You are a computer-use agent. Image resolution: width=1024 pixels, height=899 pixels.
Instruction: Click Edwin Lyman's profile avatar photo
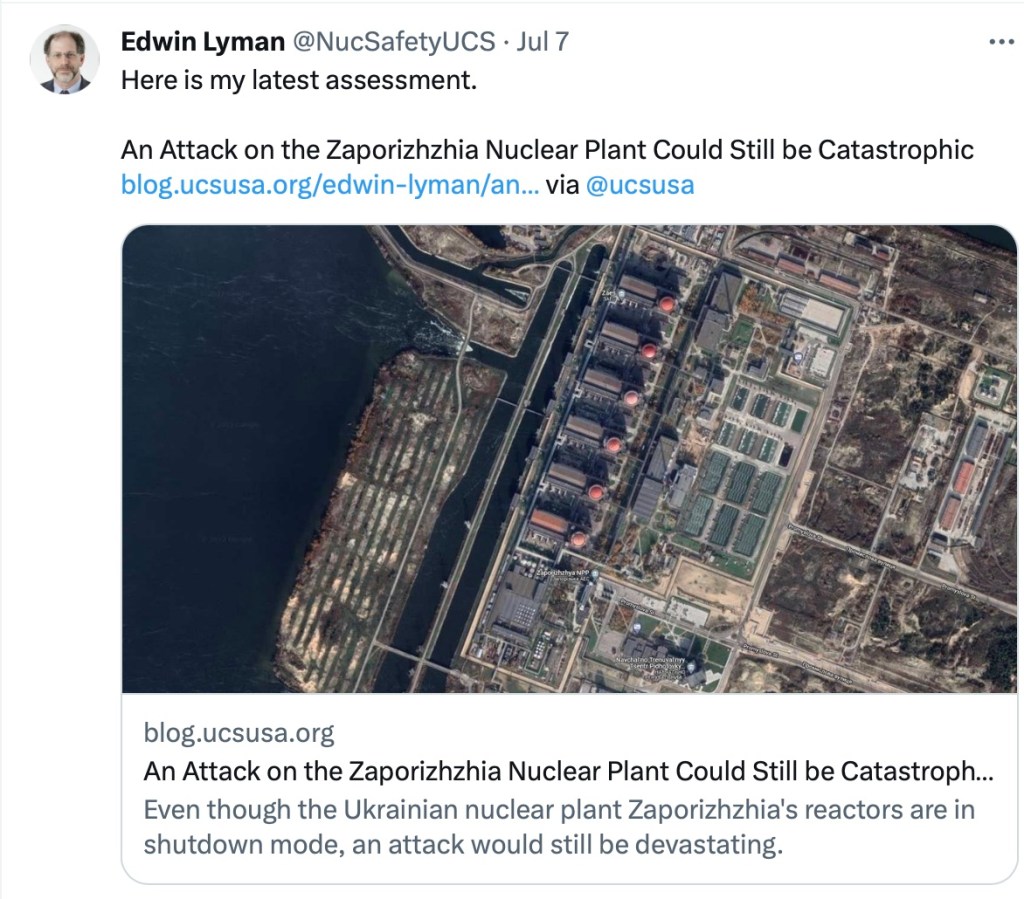(x=65, y=60)
